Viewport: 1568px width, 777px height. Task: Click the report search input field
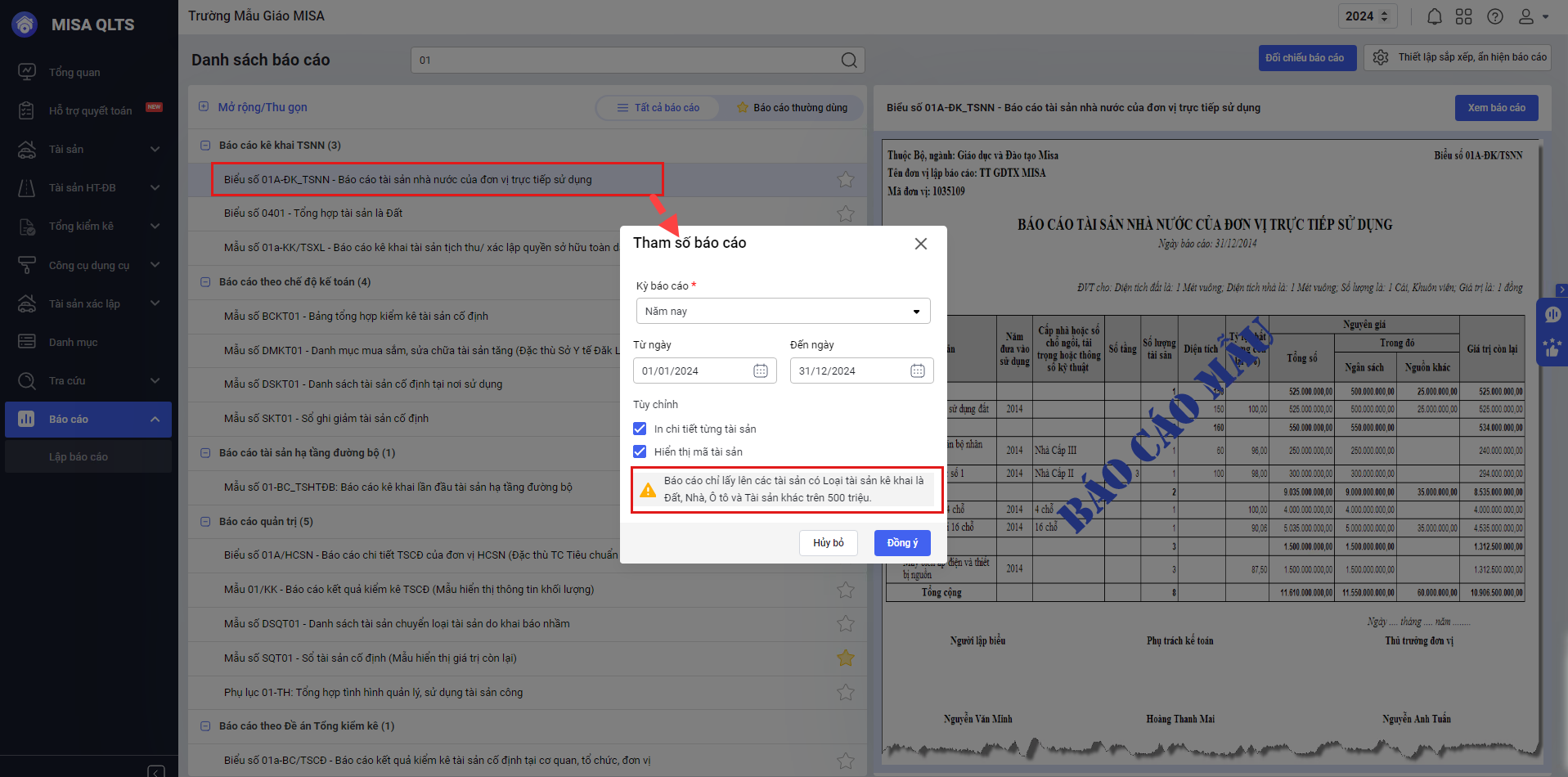click(626, 61)
